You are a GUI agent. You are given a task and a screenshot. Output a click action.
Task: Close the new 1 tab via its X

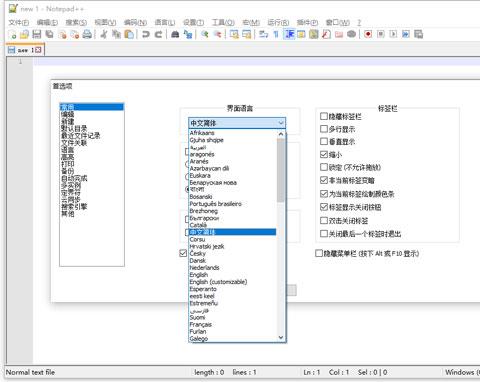[38, 50]
